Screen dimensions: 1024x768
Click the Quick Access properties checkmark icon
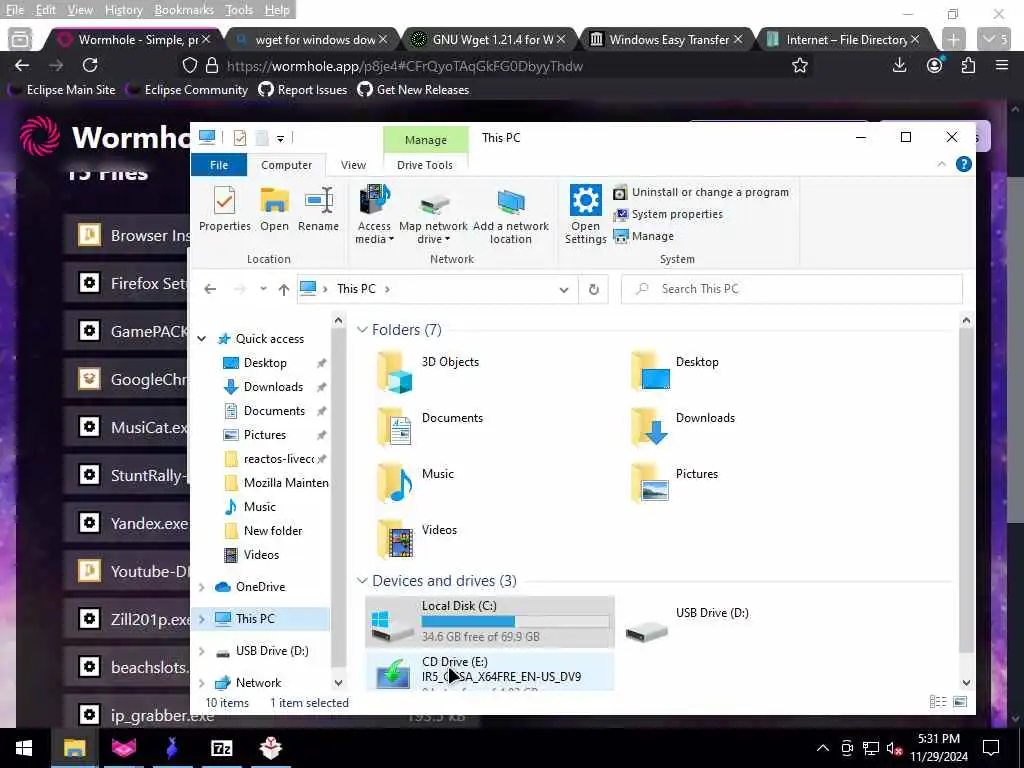(x=240, y=138)
